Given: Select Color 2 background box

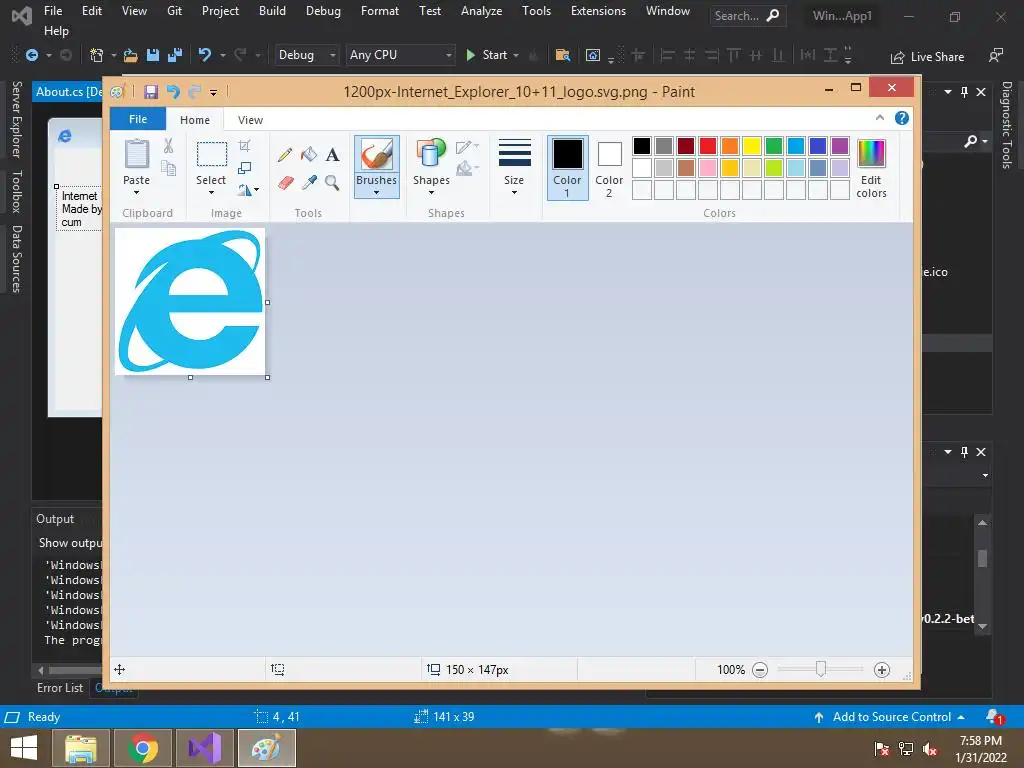Looking at the screenshot, I should click(609, 168).
